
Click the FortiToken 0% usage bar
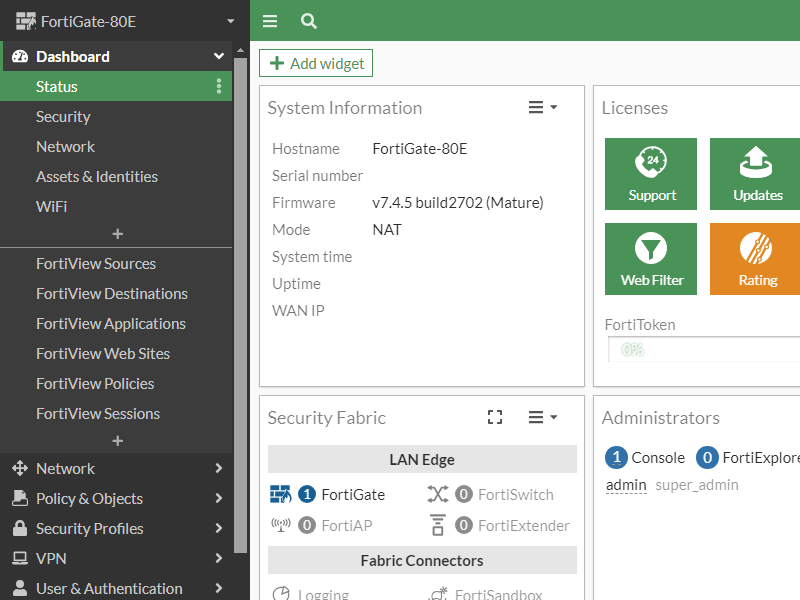704,349
